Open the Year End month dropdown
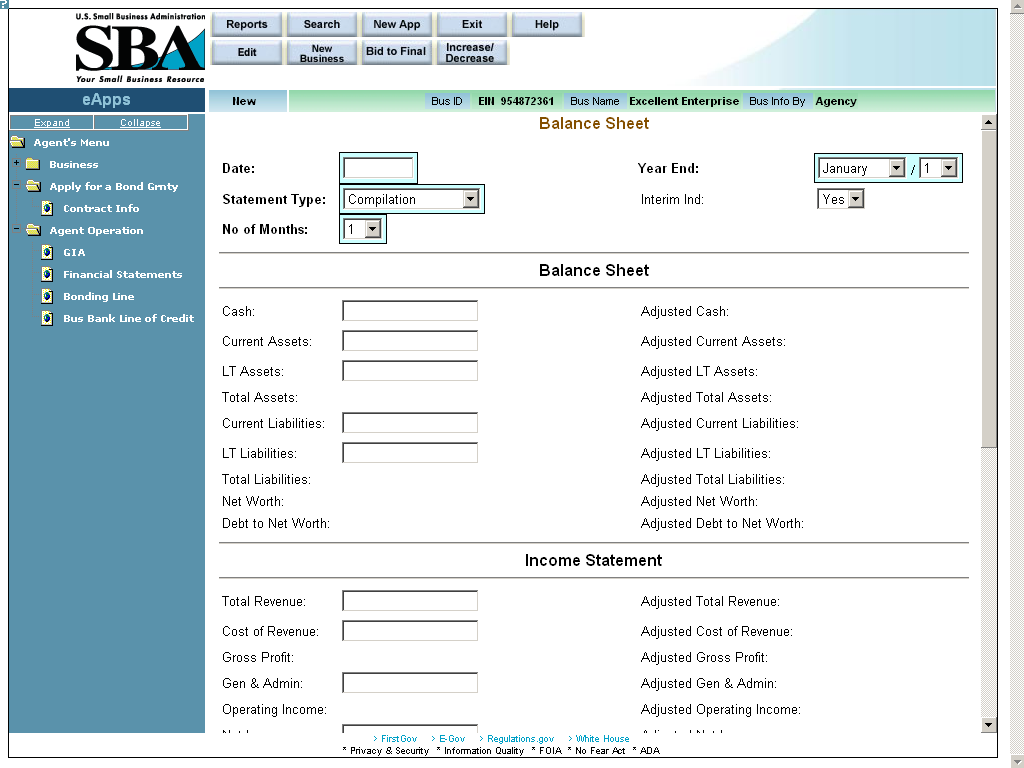 click(896, 169)
